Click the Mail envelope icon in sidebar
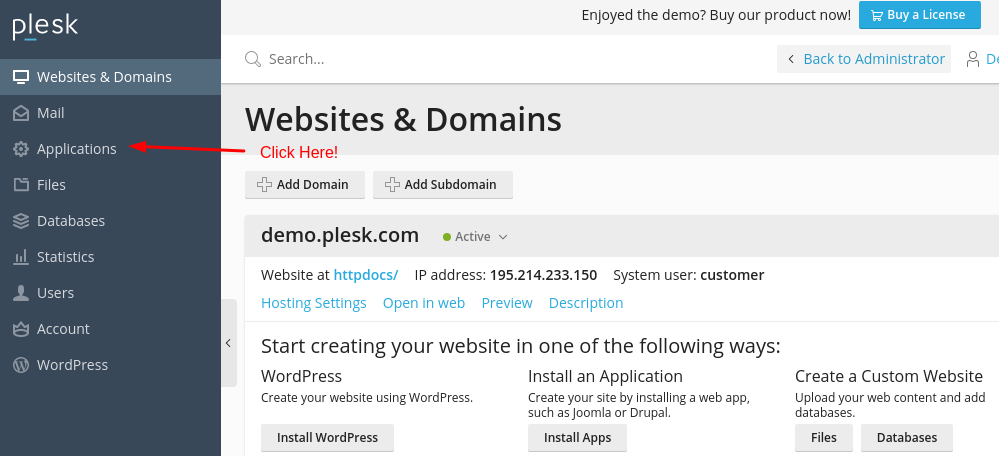This screenshot has height=456, width=999. pyautogui.click(x=20, y=113)
